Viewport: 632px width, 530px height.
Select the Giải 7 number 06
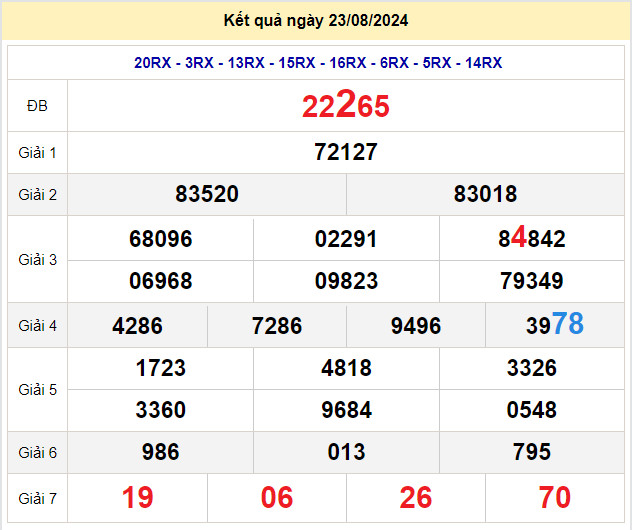tap(276, 497)
